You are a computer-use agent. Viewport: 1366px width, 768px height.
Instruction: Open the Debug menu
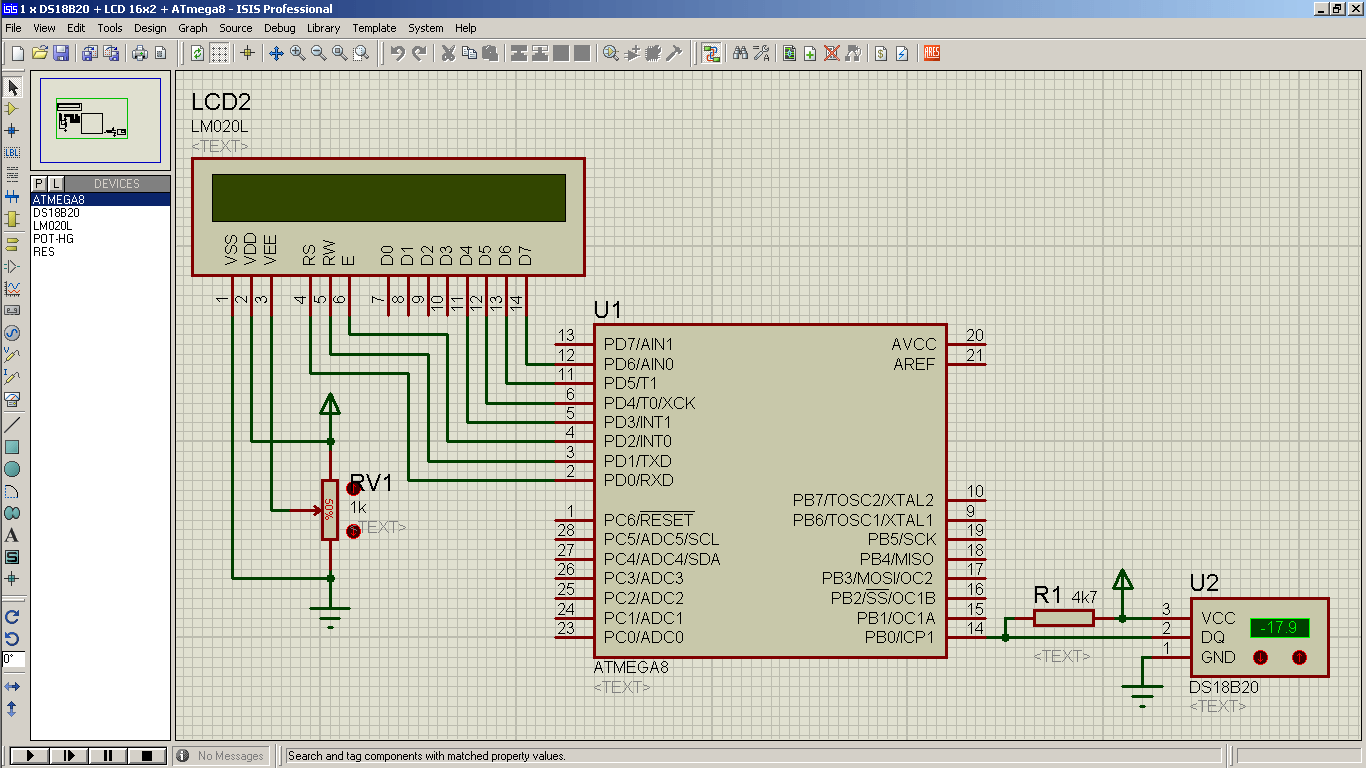[x=280, y=28]
